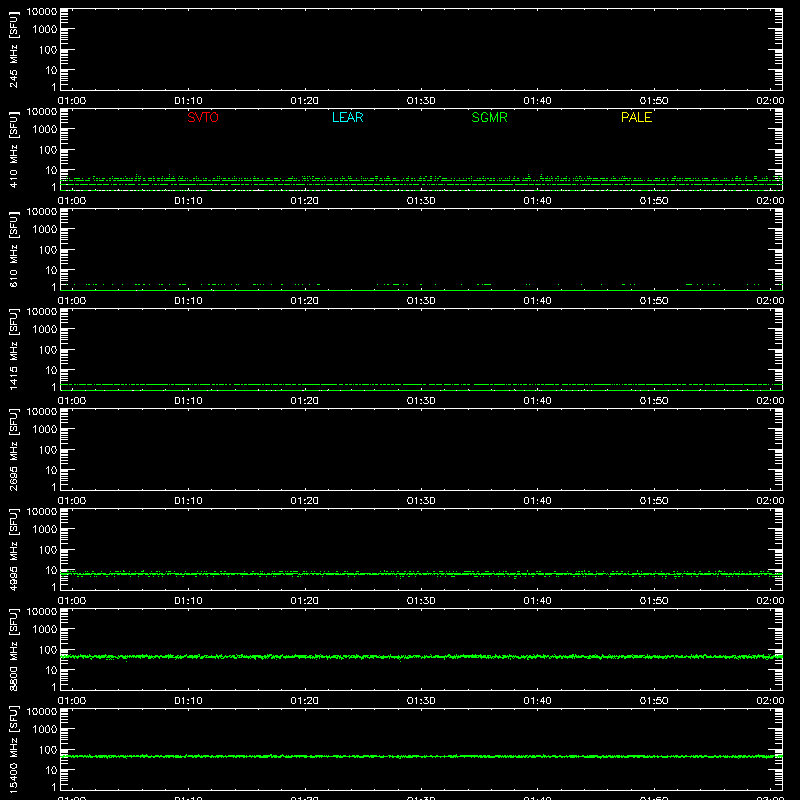
Task: Click 01:10 time label below 410 MHz panel
Action: (x=188, y=201)
